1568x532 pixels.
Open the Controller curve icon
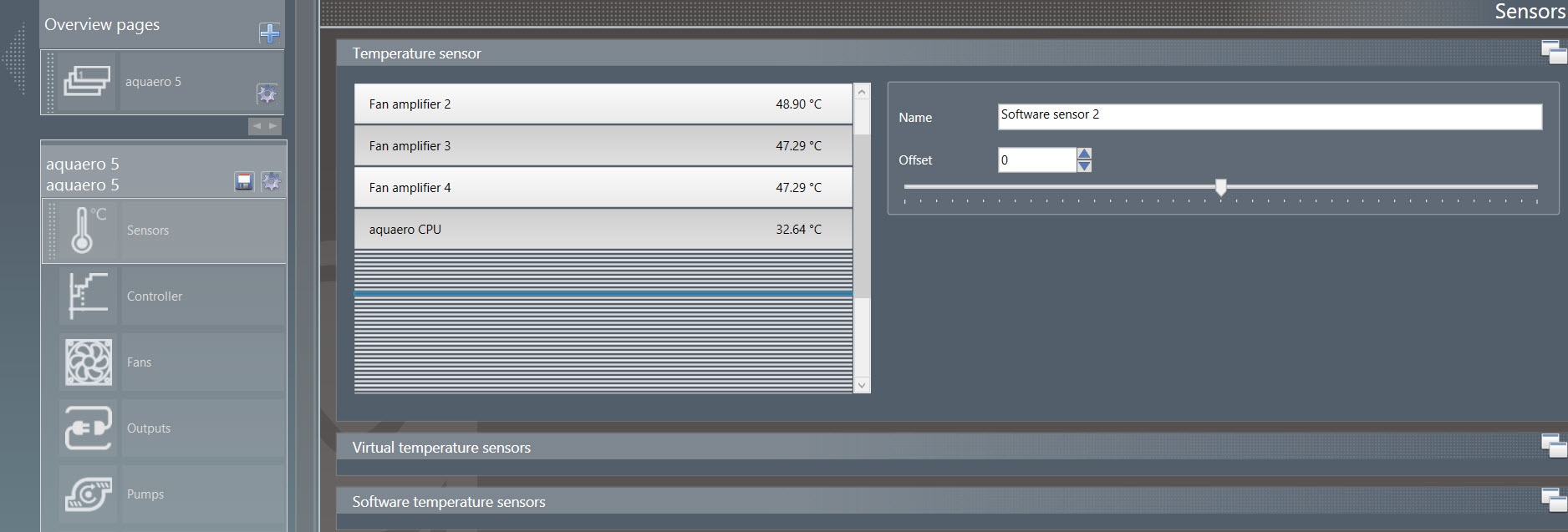(88, 296)
